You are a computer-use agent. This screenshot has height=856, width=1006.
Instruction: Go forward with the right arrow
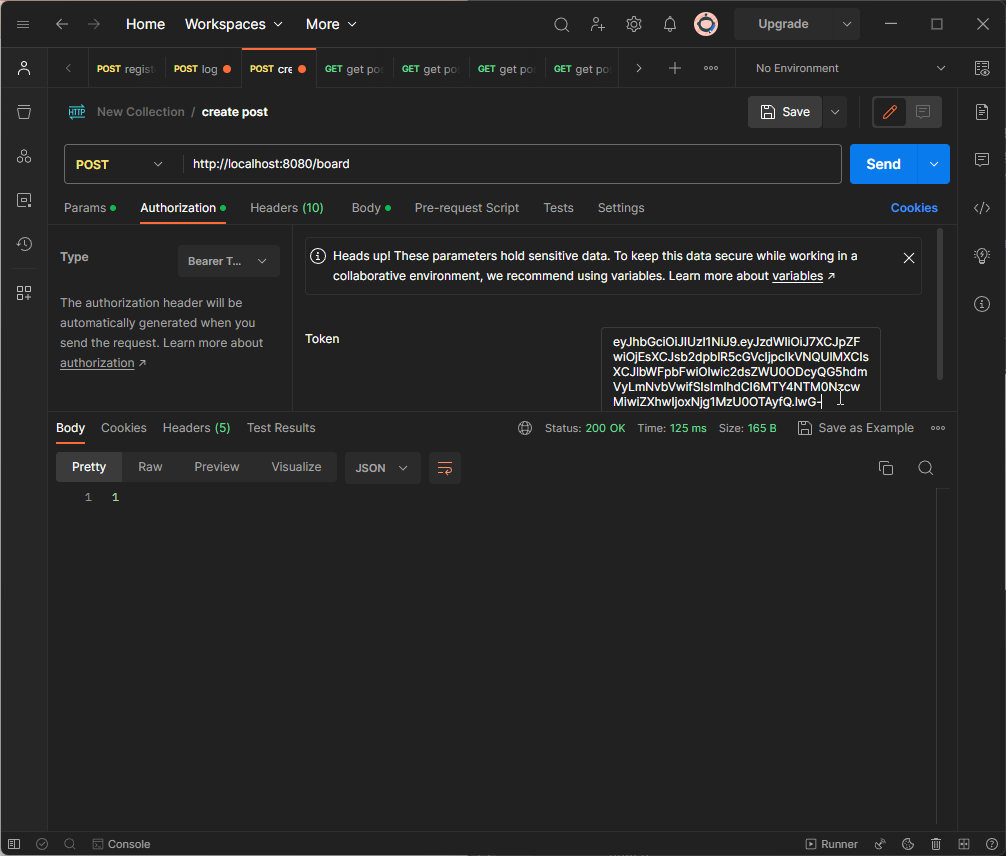[x=94, y=24]
